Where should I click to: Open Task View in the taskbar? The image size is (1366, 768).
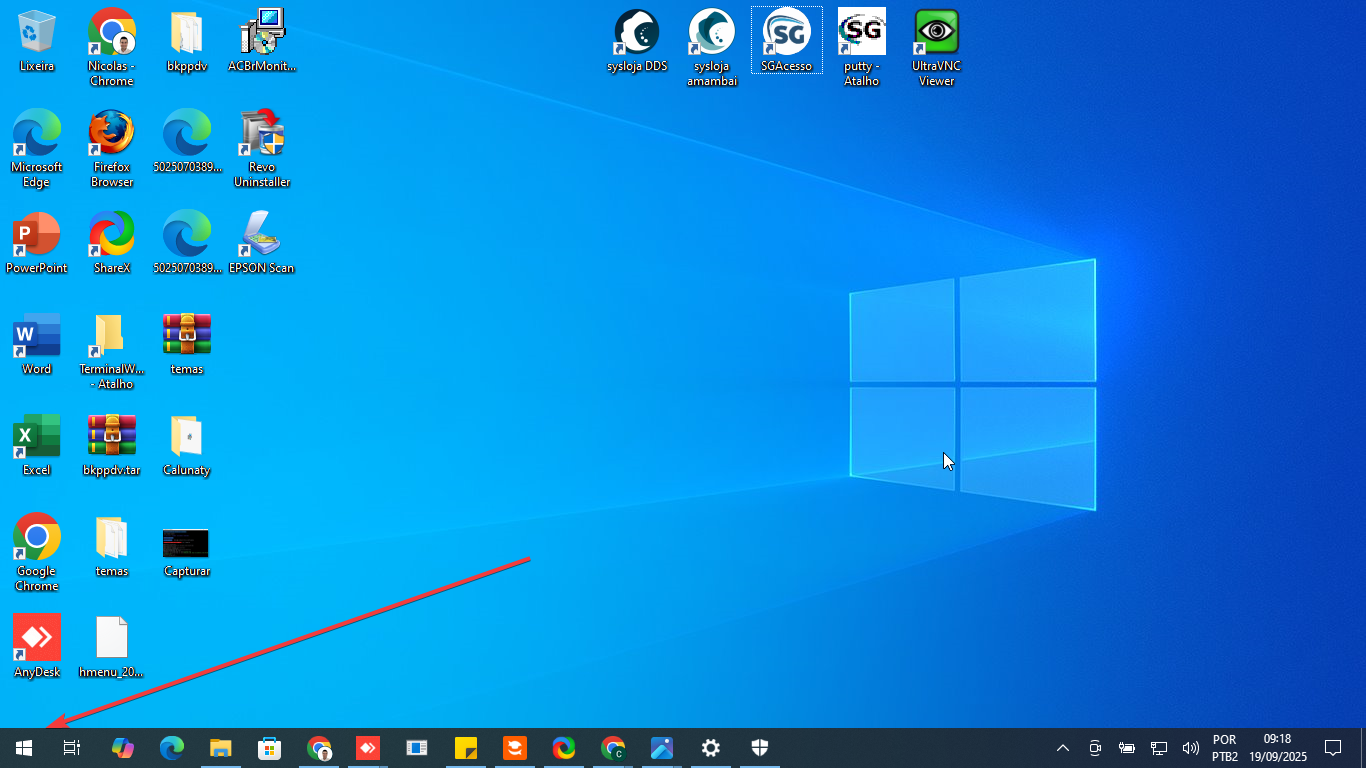point(72,748)
